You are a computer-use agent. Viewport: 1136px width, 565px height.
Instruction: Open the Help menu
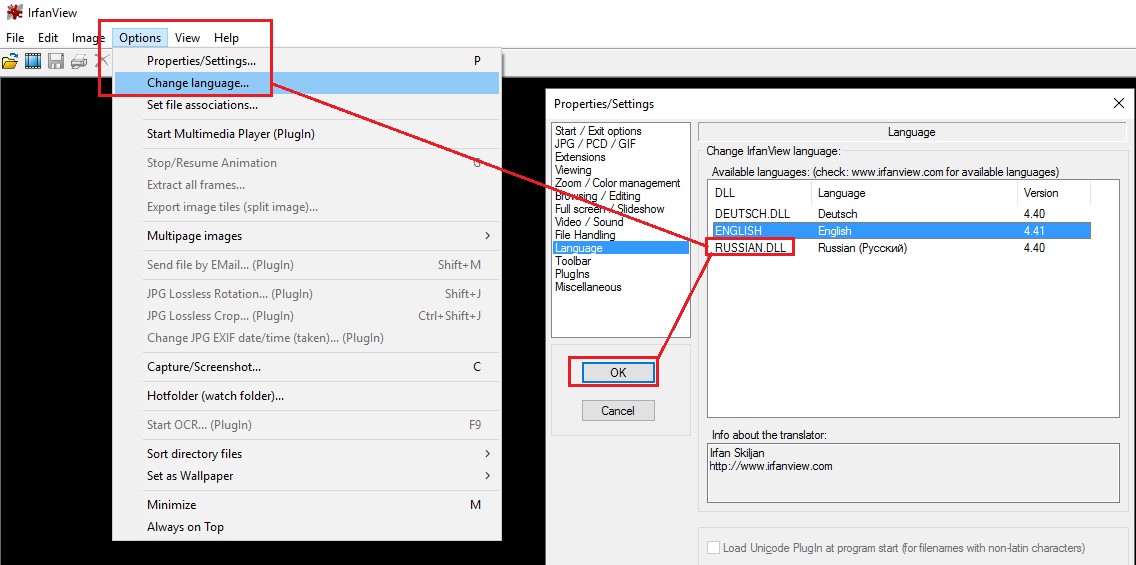pyautogui.click(x=226, y=38)
